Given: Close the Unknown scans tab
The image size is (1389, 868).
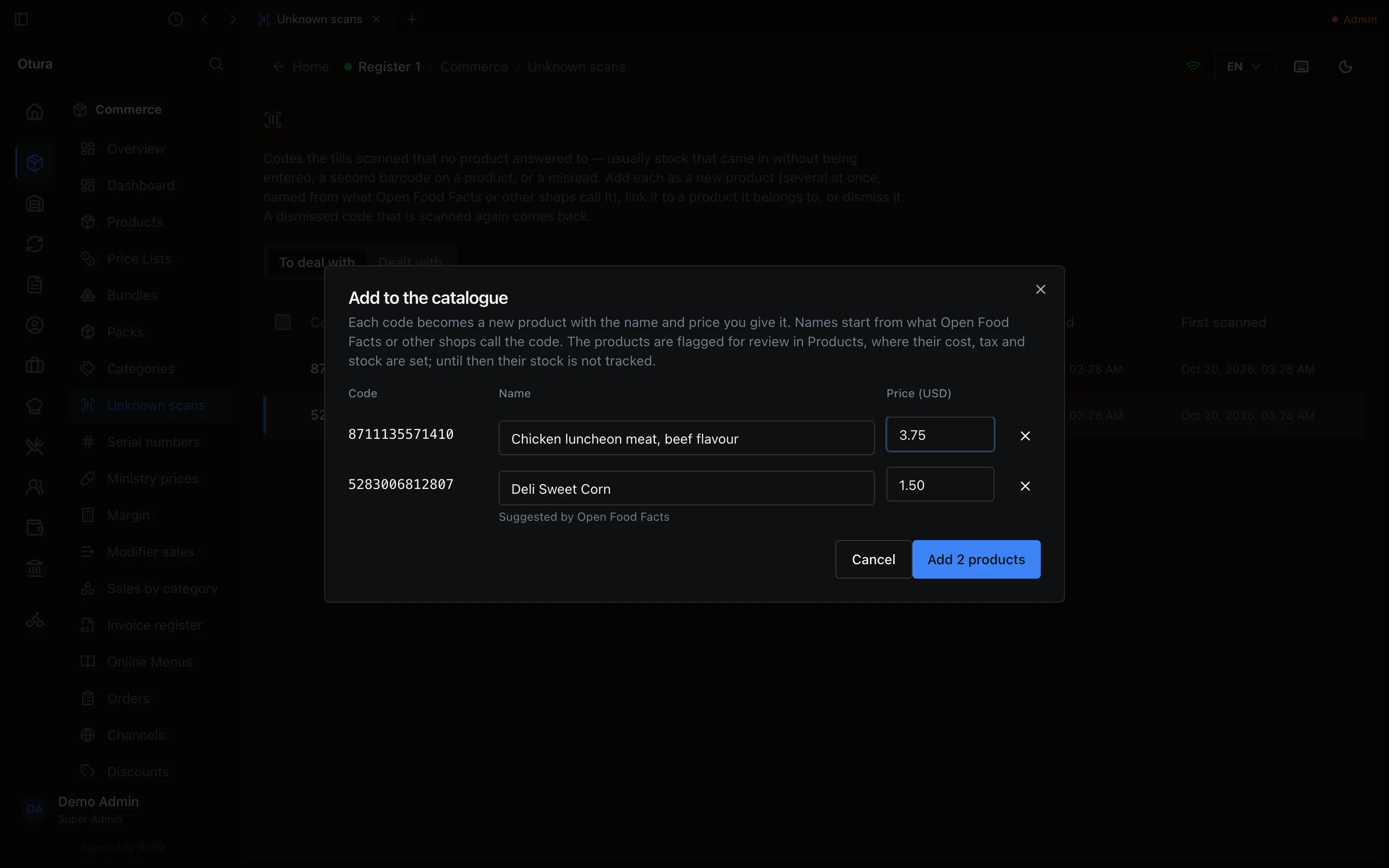Looking at the screenshot, I should [377, 19].
